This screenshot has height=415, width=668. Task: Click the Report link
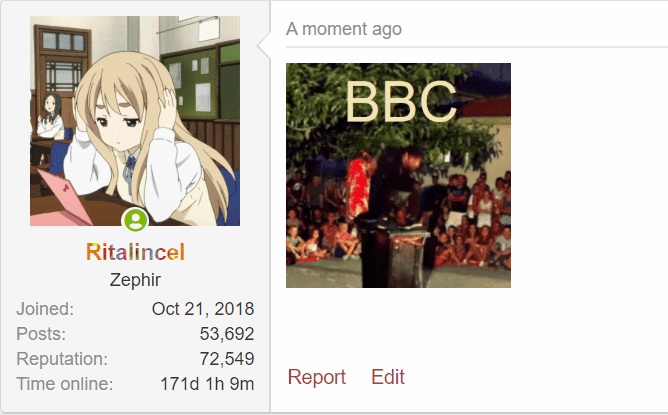[x=317, y=377]
